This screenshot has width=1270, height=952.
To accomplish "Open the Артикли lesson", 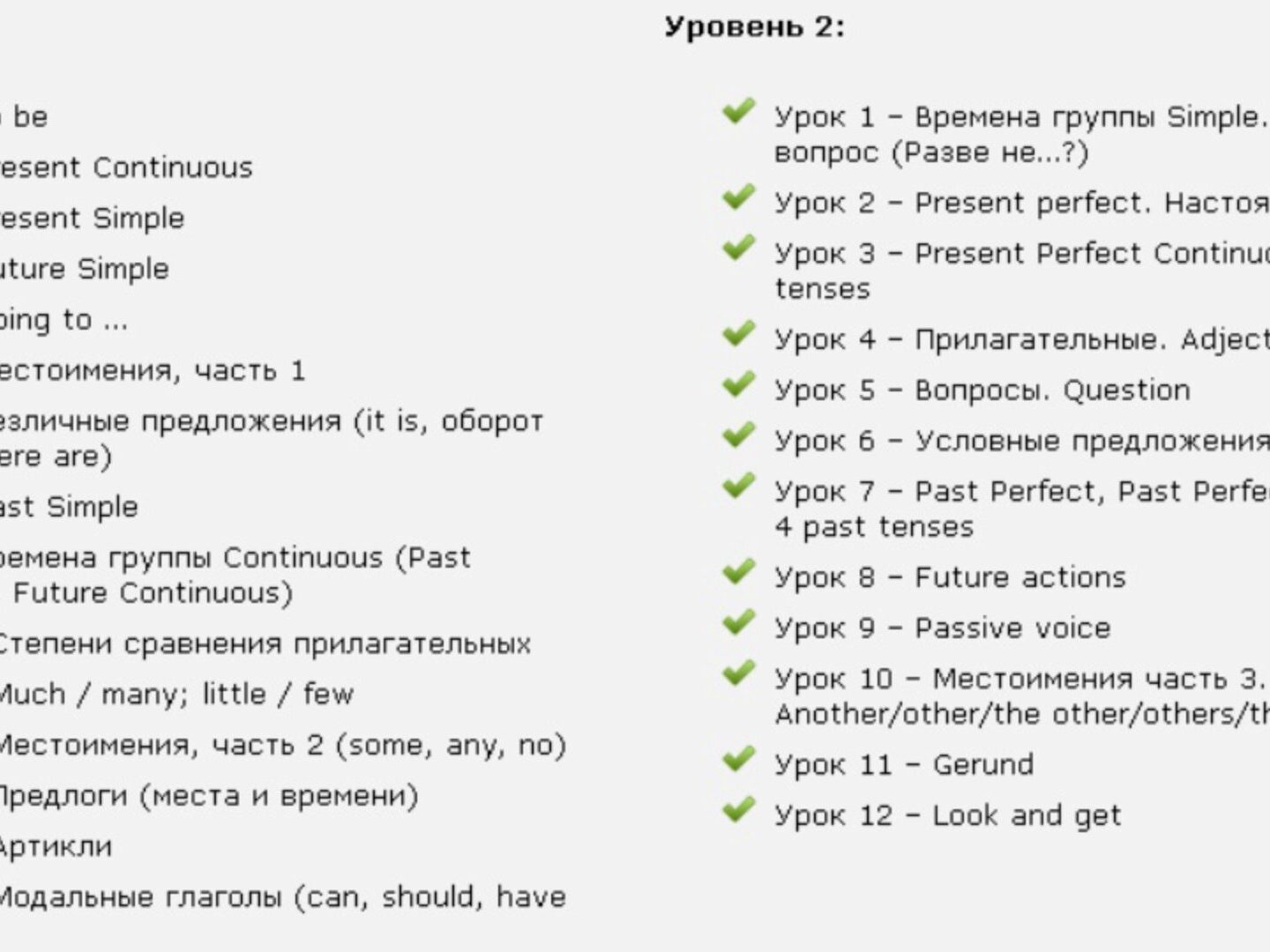I will pos(55,847).
